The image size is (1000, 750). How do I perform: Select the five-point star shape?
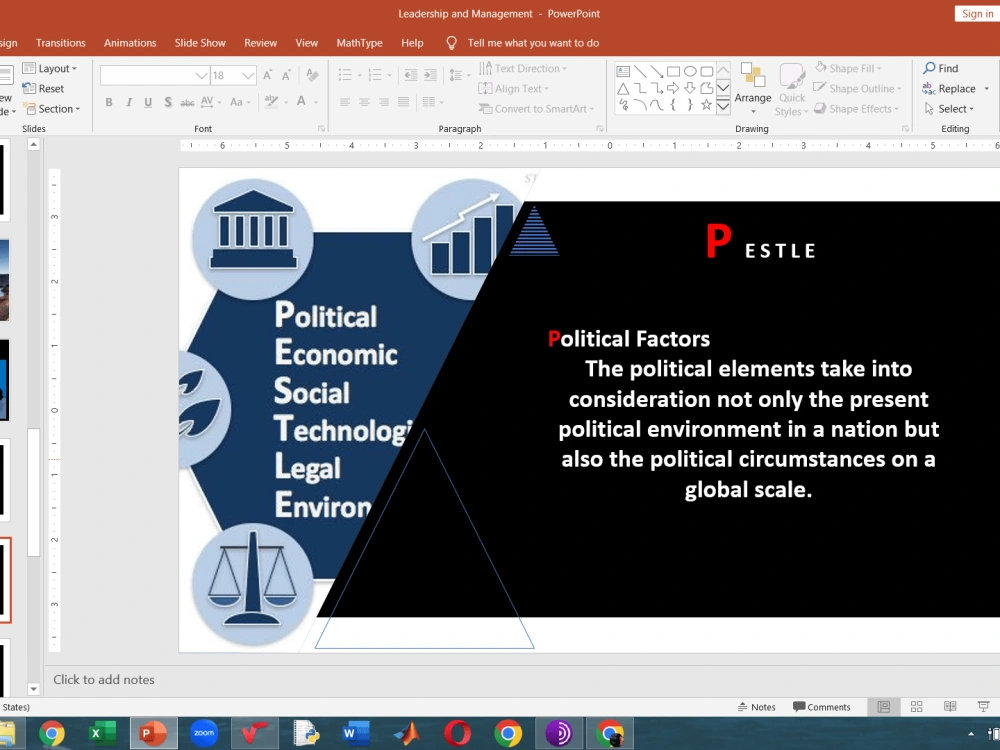click(x=707, y=105)
